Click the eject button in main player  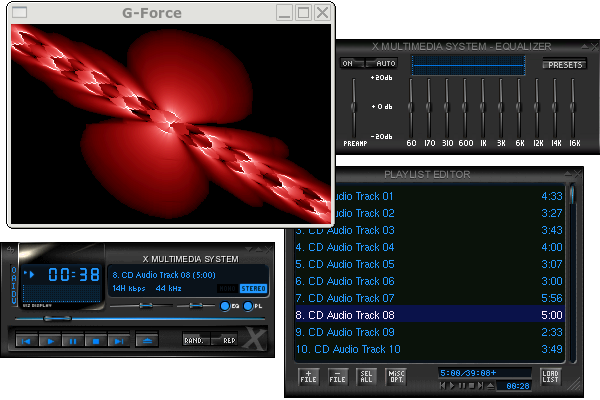click(x=147, y=340)
